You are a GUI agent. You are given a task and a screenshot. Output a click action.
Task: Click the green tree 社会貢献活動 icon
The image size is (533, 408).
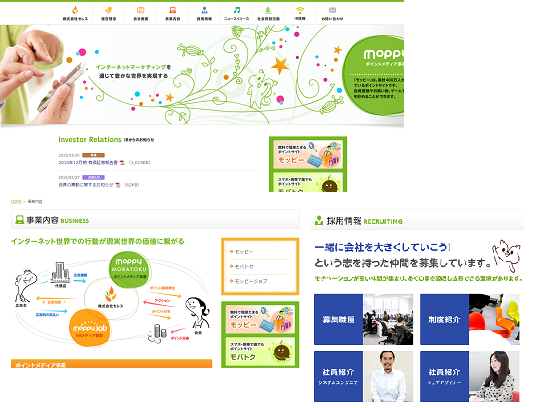(268, 10)
